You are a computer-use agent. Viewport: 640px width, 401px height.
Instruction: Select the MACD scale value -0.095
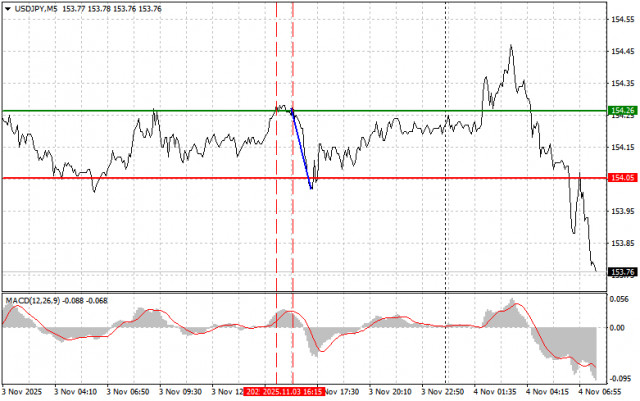(x=620, y=378)
